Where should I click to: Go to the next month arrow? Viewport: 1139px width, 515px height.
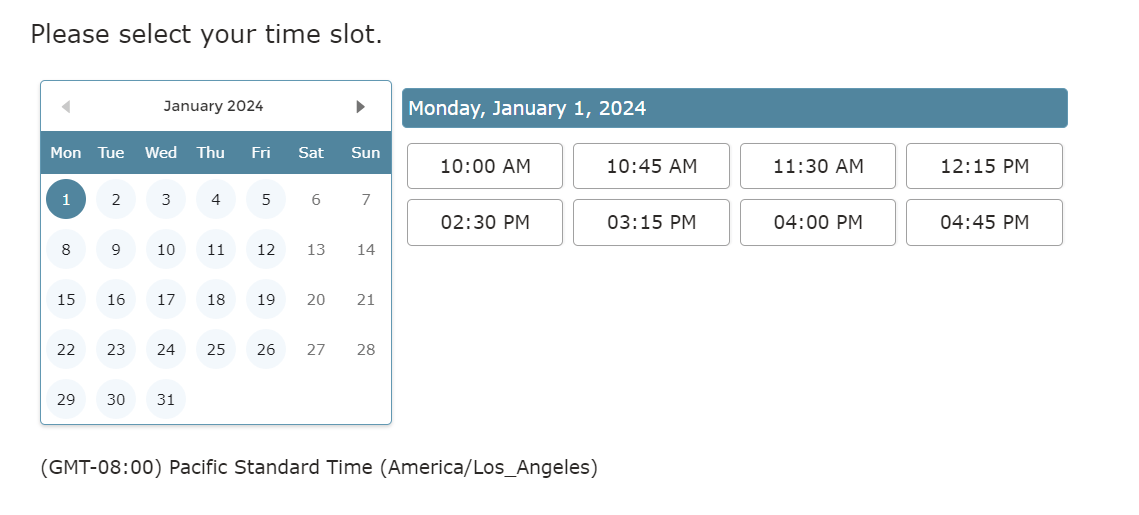click(361, 107)
